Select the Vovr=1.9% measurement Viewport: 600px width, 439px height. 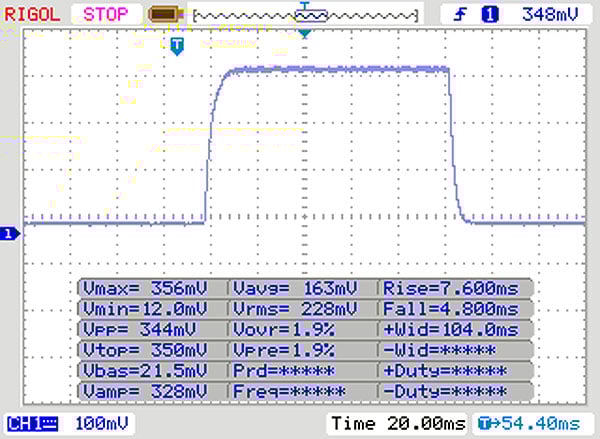[284, 329]
